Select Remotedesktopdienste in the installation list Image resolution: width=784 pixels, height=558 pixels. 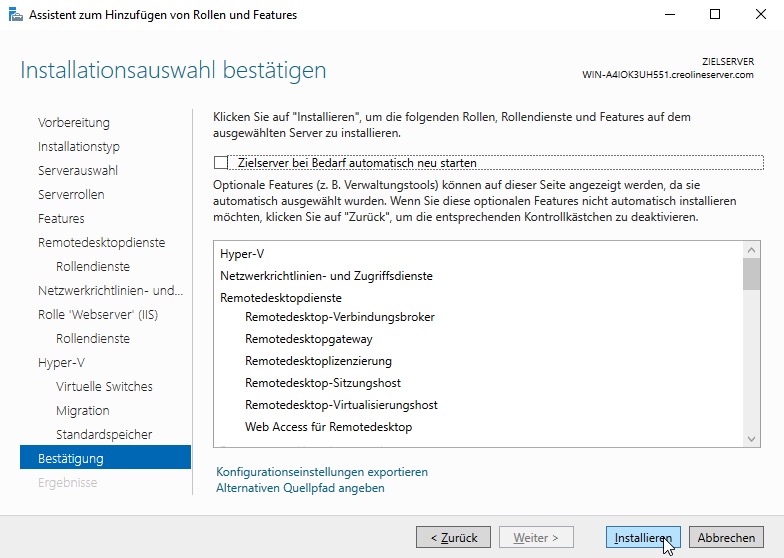coord(280,298)
